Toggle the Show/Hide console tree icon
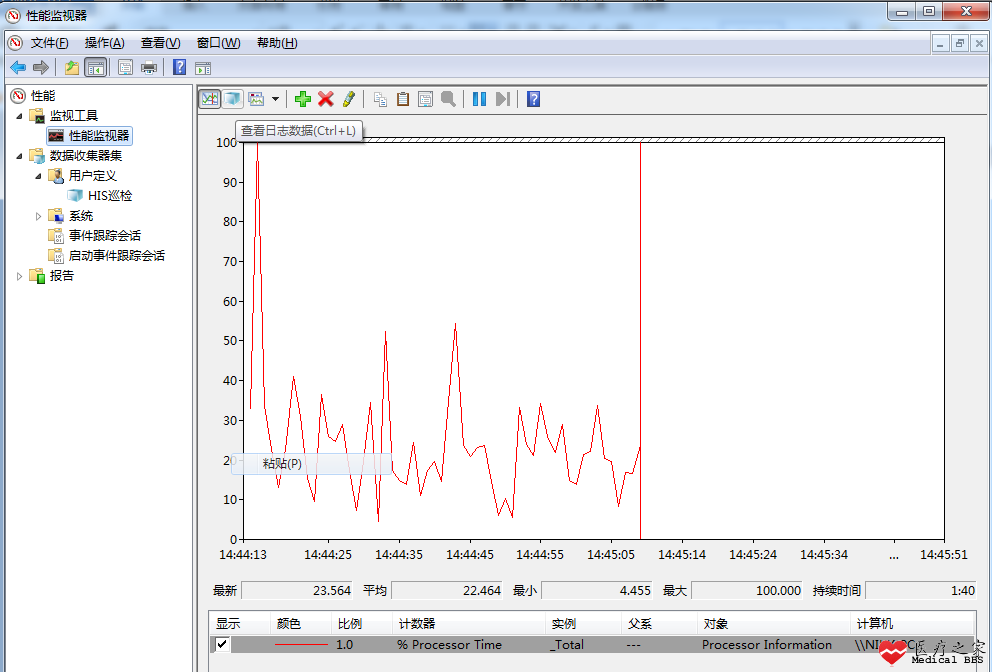Image resolution: width=992 pixels, height=672 pixels. (96, 67)
